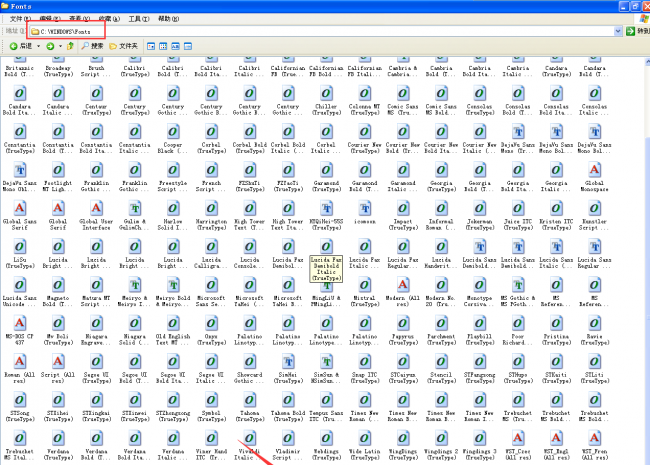This screenshot has width=650, height=465.
Task: Select the Playbill (TrueType) font icon
Action: coord(480,323)
